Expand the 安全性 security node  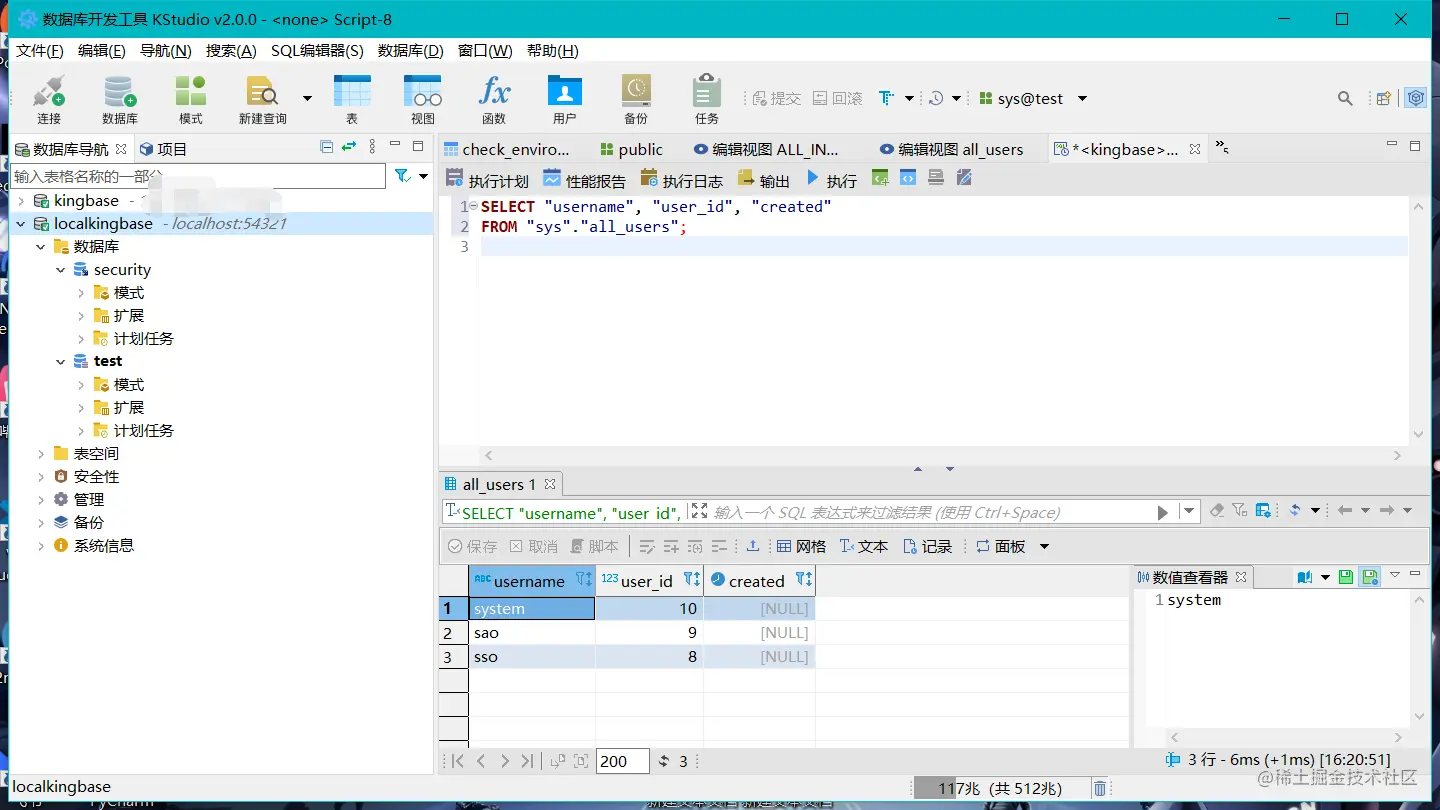click(x=41, y=477)
